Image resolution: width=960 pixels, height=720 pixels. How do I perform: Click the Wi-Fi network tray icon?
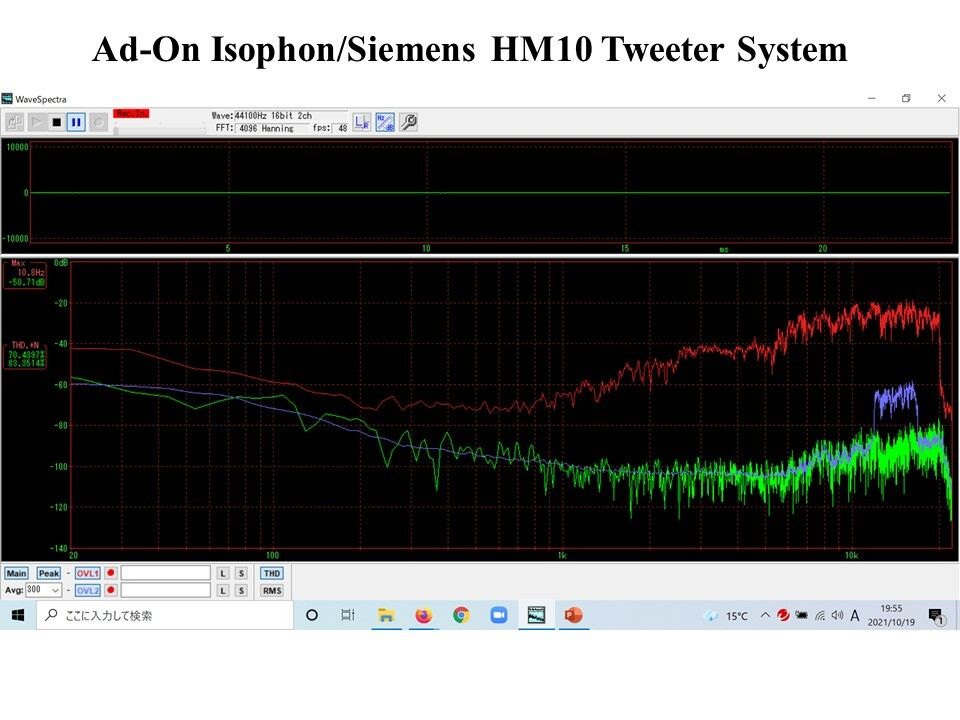point(820,616)
